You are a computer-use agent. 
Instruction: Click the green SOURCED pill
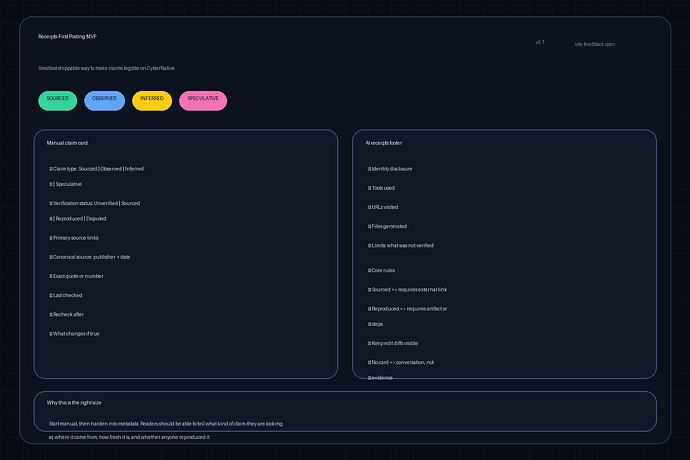click(x=58, y=99)
